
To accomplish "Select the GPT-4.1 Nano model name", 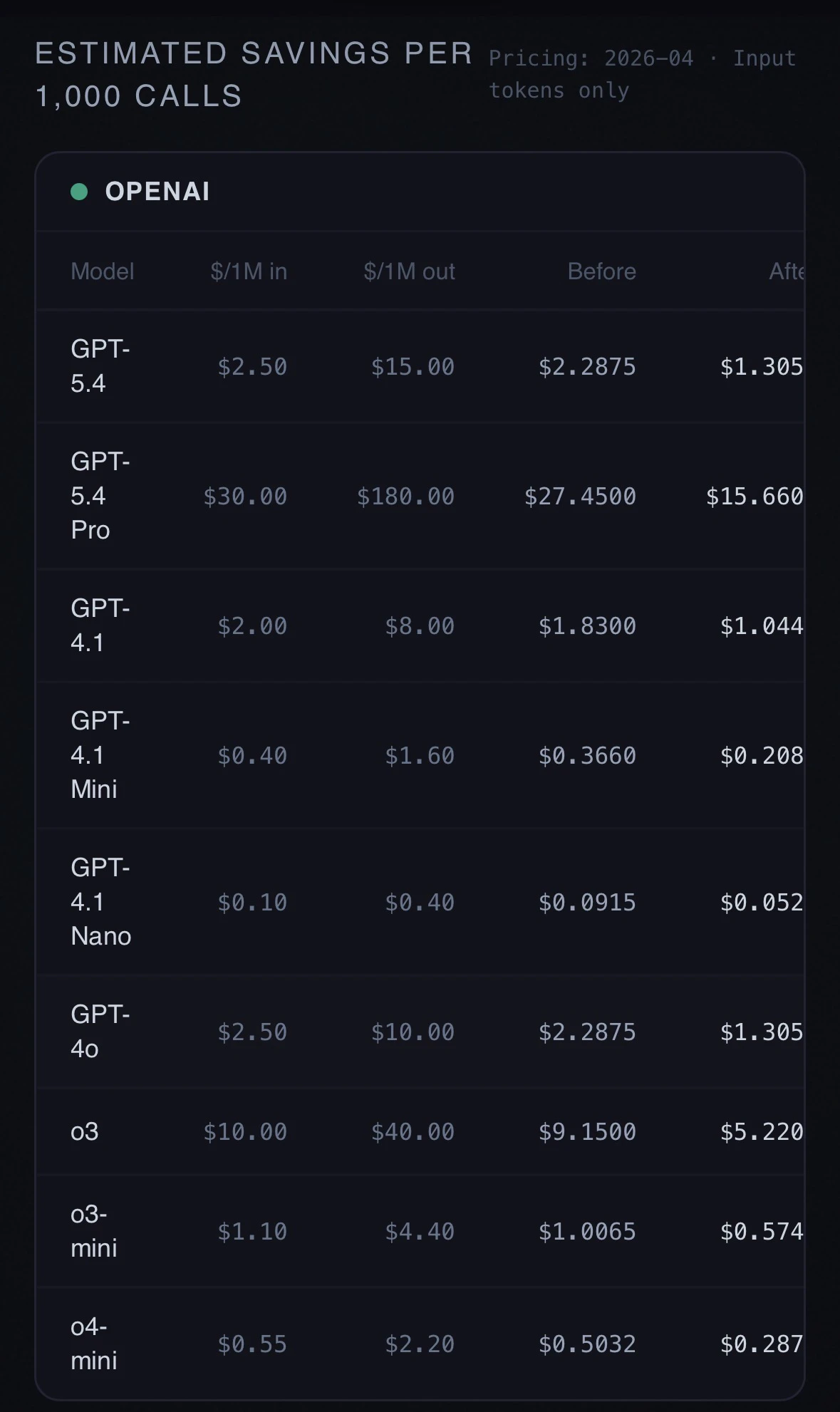I will tap(100, 902).
